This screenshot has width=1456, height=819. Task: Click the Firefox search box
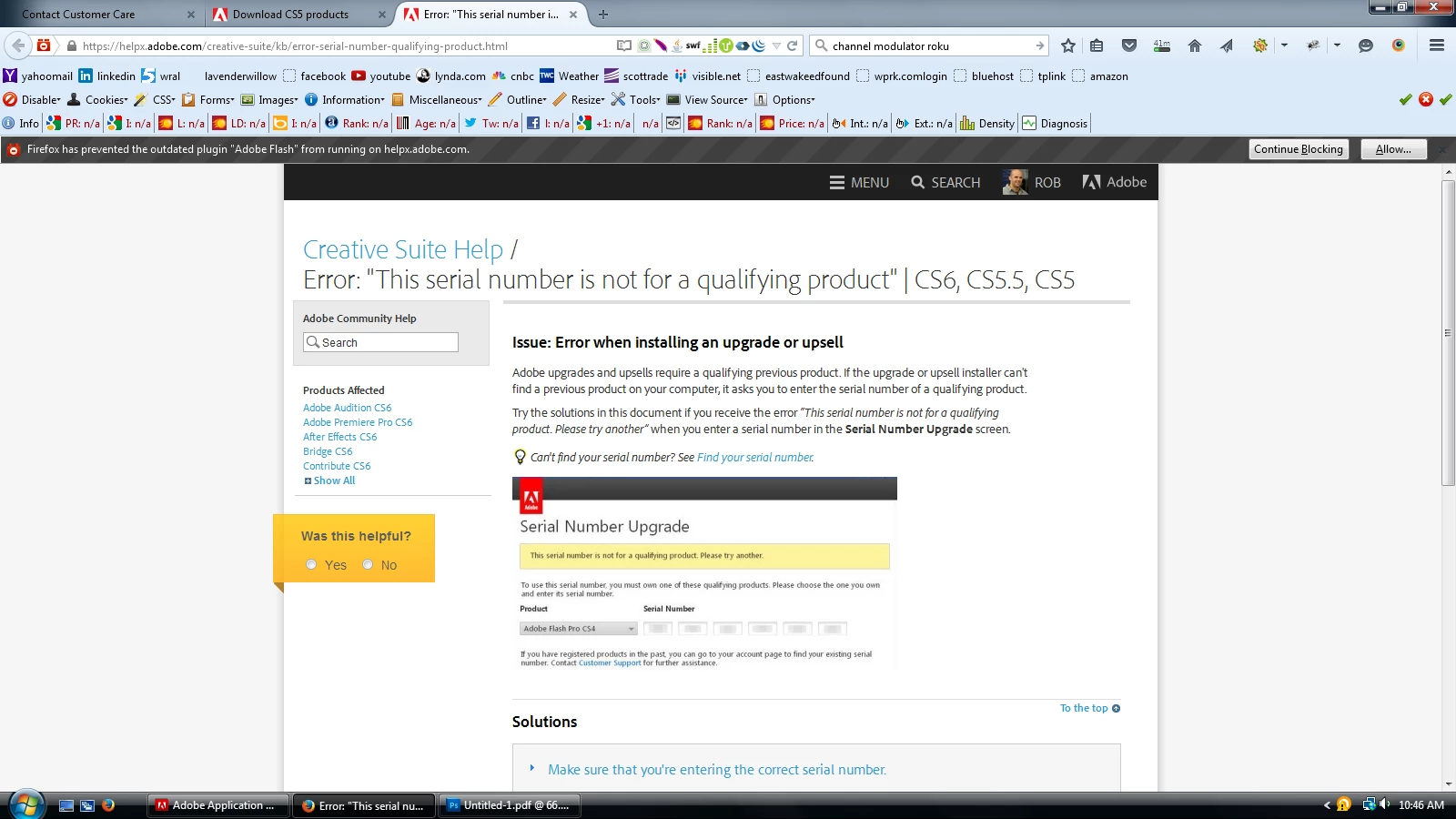pos(928,45)
